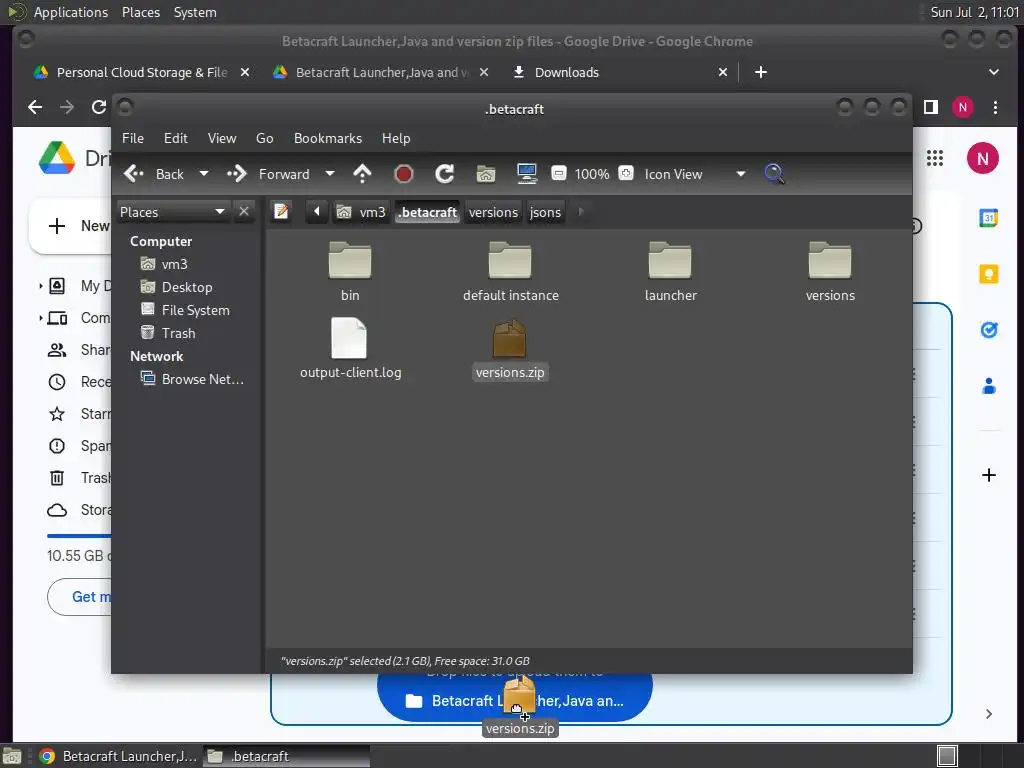
Task: Open Google apps grid in Chrome
Action: (x=935, y=158)
